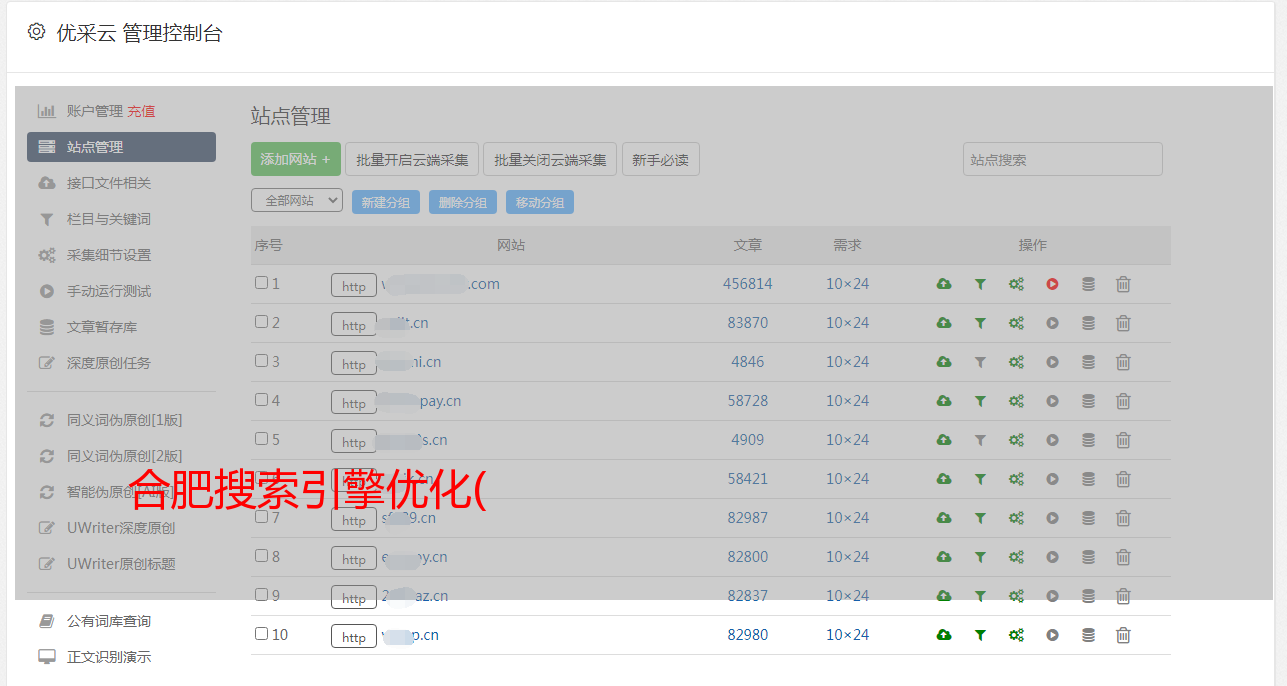The width and height of the screenshot is (1287, 686).
Task: Check the checkbox for row 10
Action: (x=261, y=634)
